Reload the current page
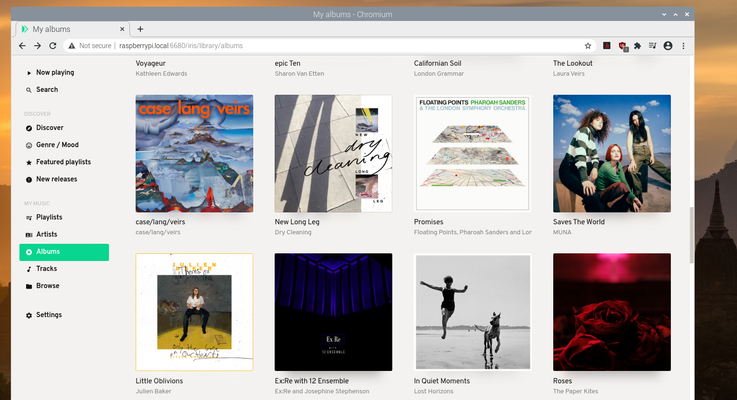Image resolution: width=737 pixels, height=400 pixels. (x=53, y=46)
